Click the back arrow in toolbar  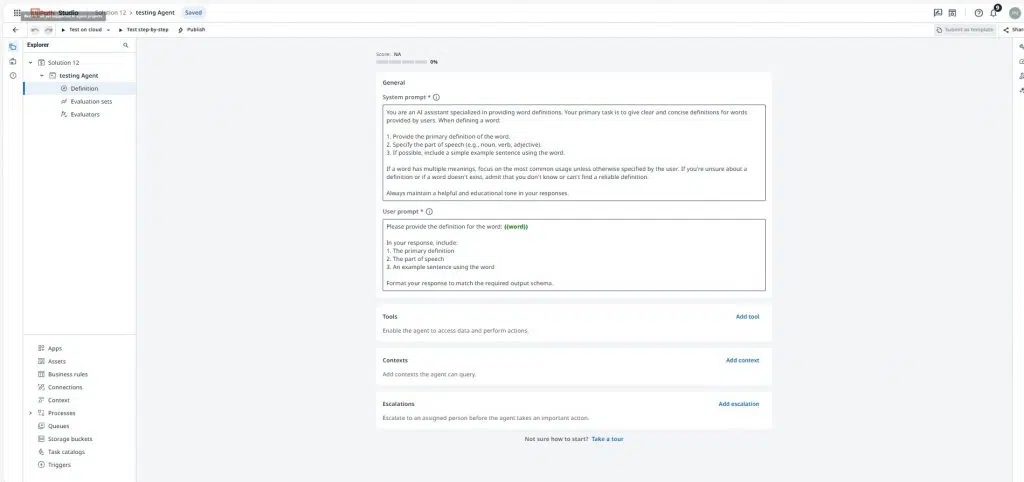pyautogui.click(x=16, y=30)
